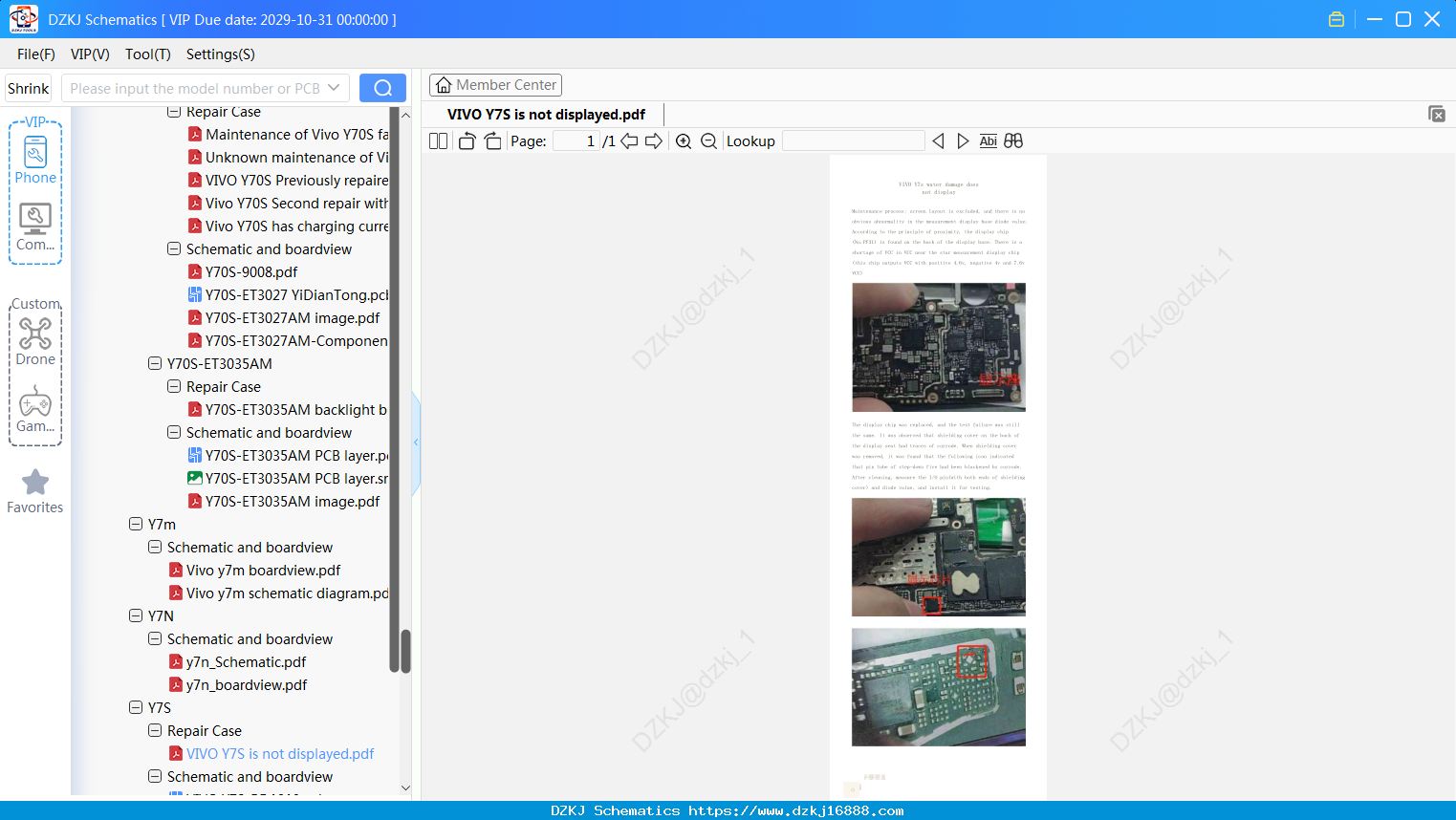The height and width of the screenshot is (820, 1456).
Task: Open Vivo Y70S has charging current case
Action: [x=296, y=226]
